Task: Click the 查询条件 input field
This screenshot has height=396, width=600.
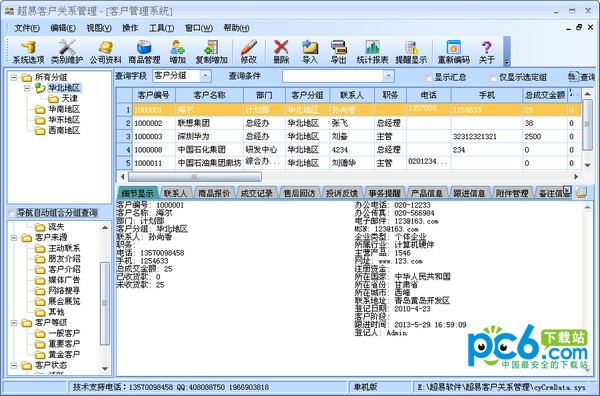Action: 333,76
